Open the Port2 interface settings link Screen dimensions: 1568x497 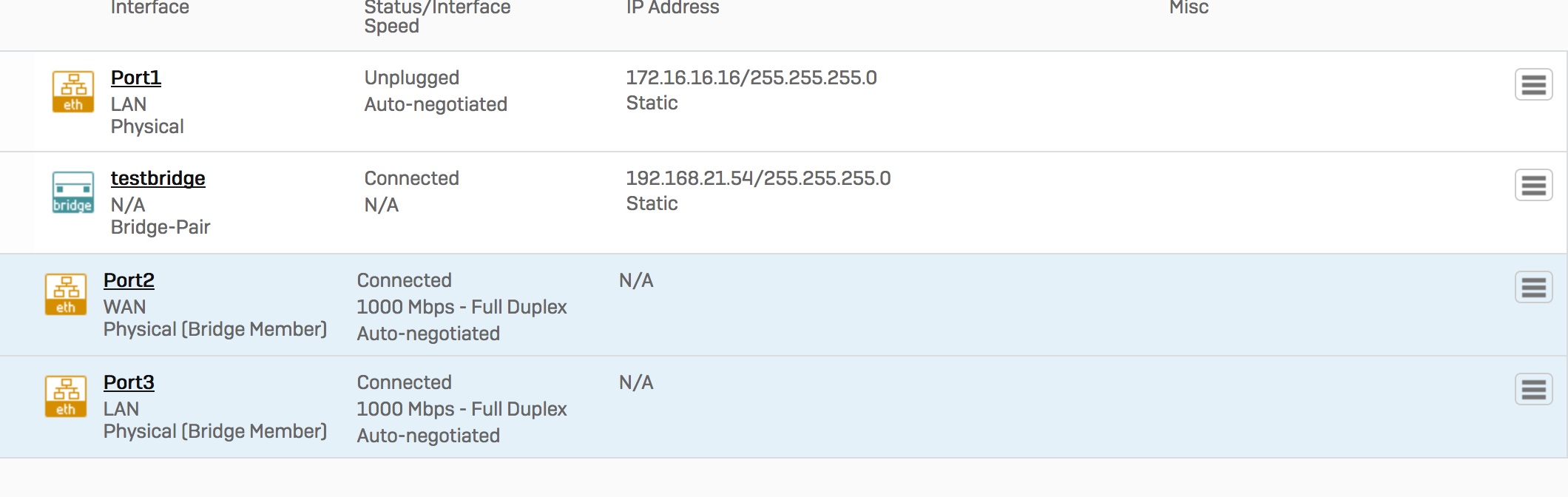coord(129,280)
